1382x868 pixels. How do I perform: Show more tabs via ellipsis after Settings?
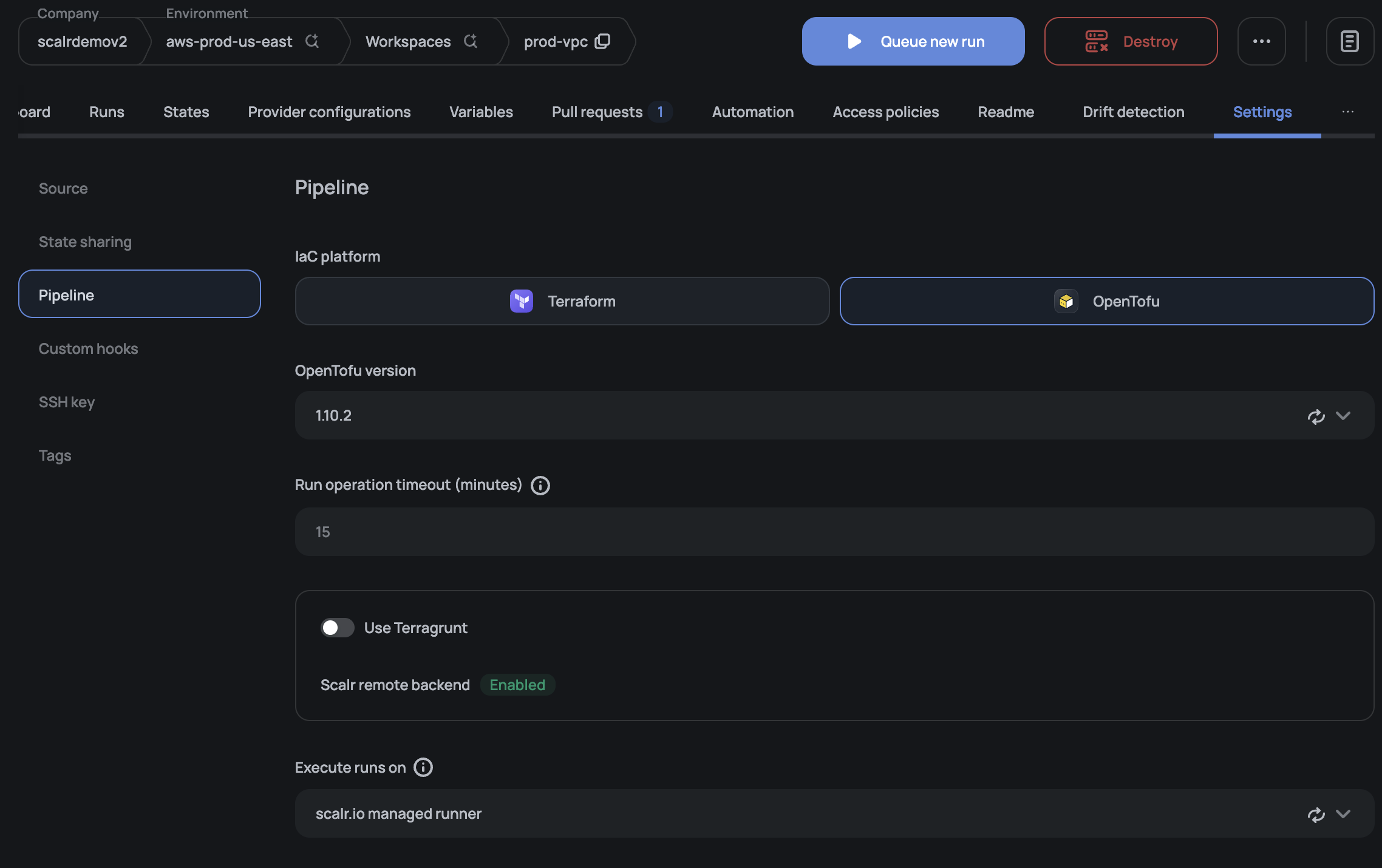pos(1348,112)
